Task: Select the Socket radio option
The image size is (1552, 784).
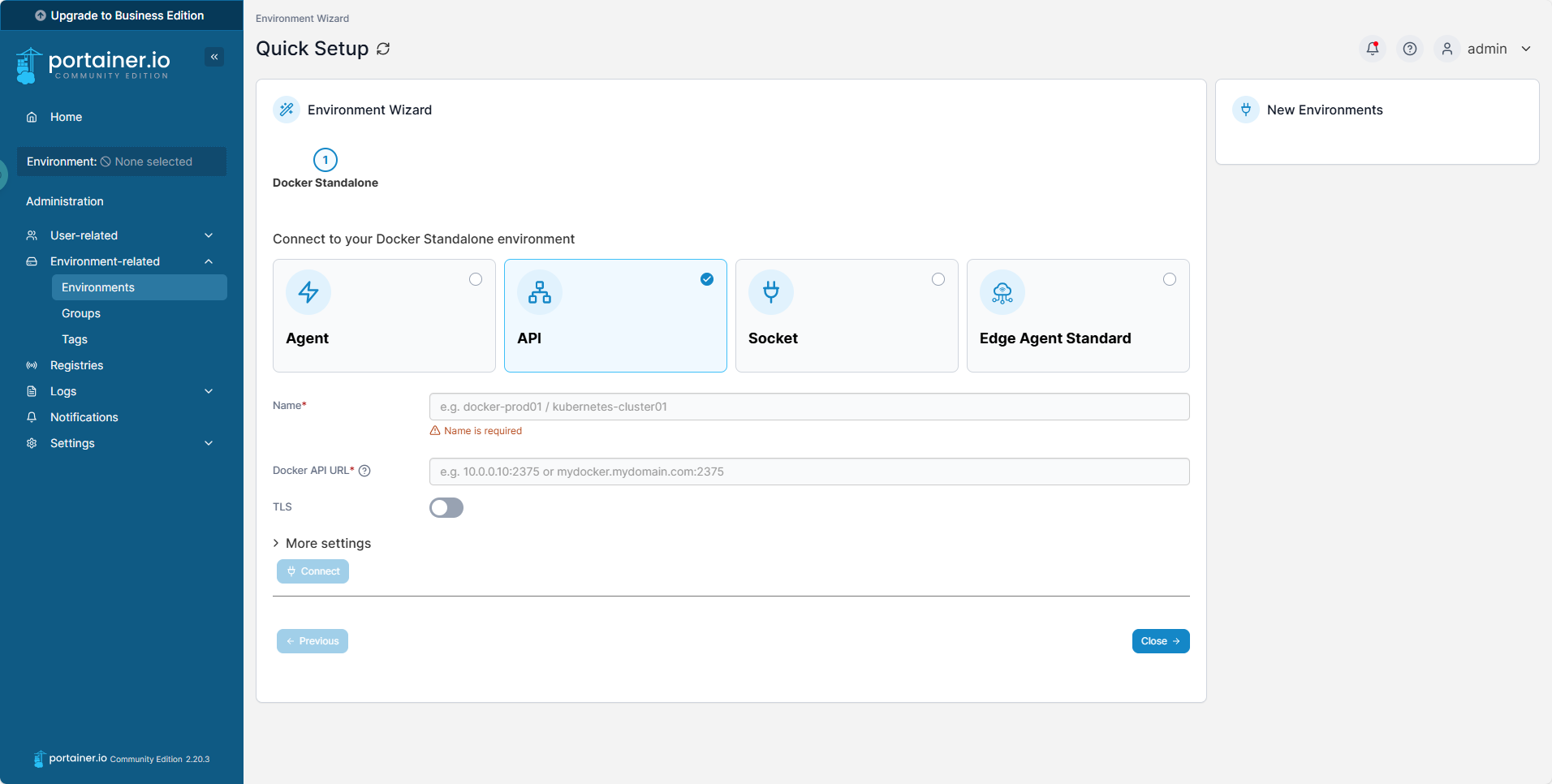Action: point(938,279)
